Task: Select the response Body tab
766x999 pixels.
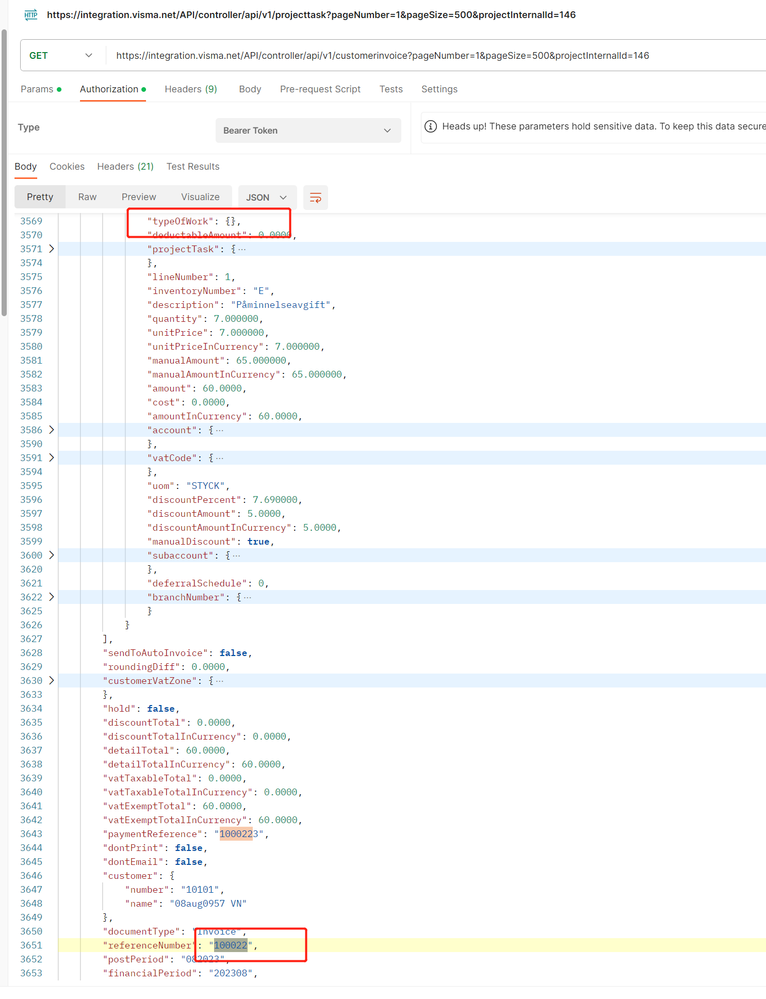Action: click(25, 166)
